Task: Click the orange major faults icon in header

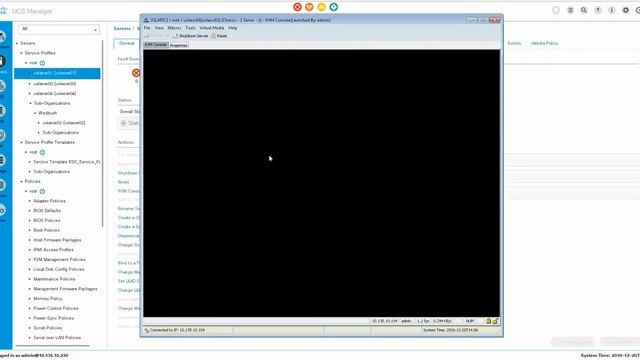Action: [309, 7]
